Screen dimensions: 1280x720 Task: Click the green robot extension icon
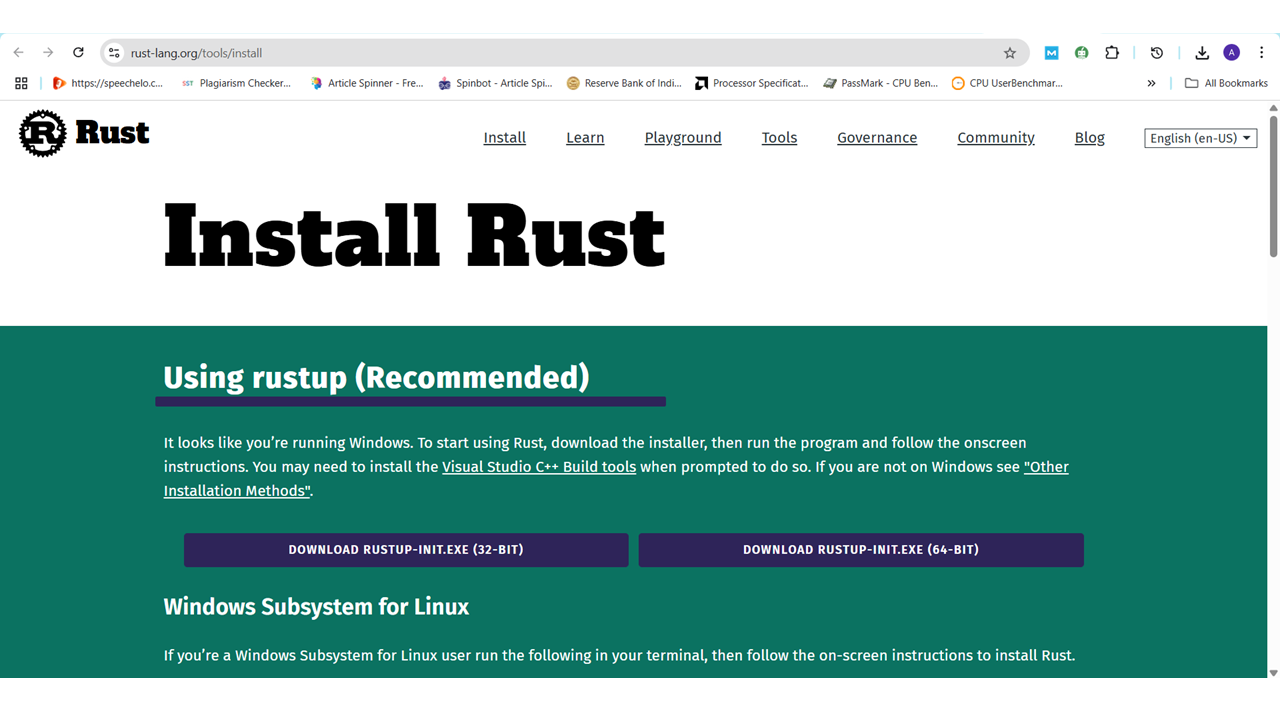point(1081,53)
